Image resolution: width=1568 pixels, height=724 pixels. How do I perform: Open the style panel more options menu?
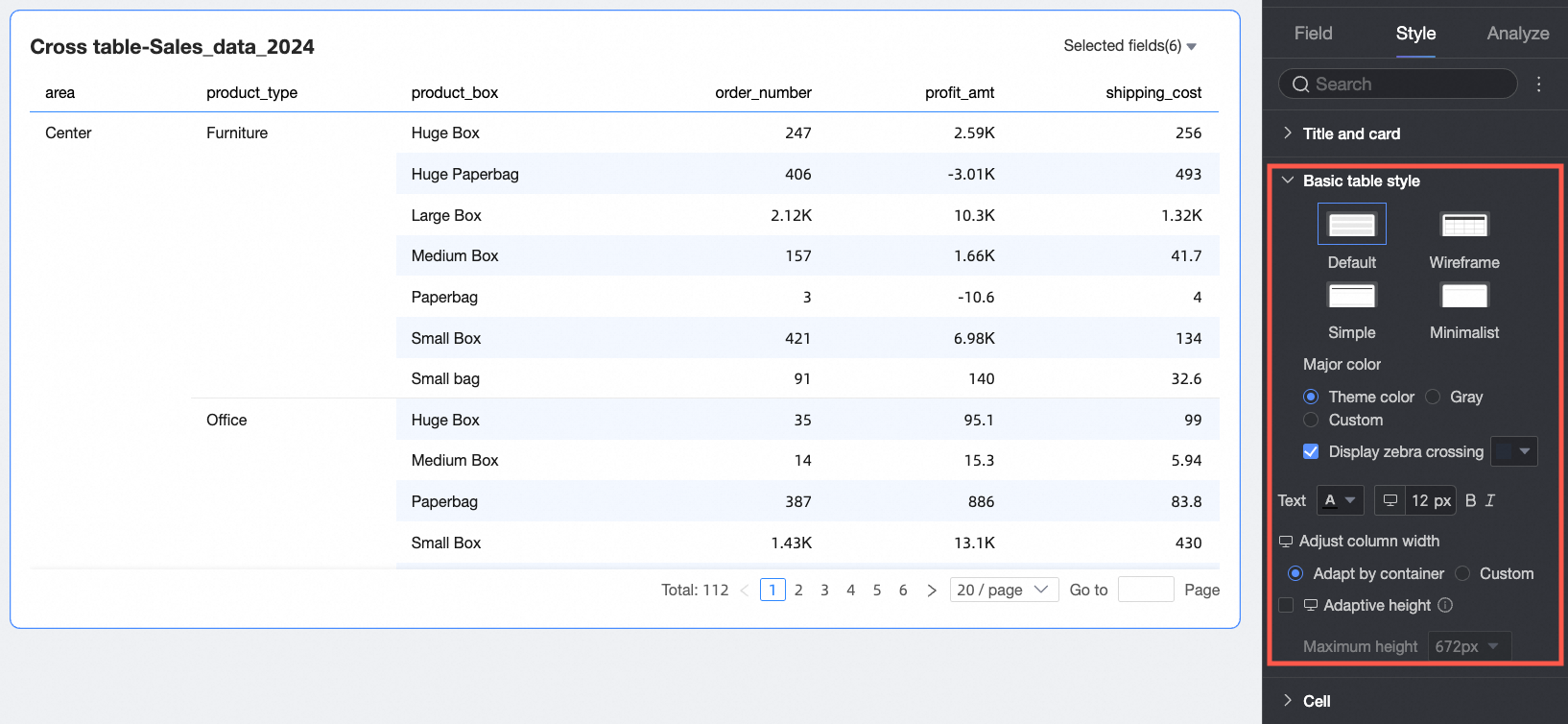coord(1538,84)
